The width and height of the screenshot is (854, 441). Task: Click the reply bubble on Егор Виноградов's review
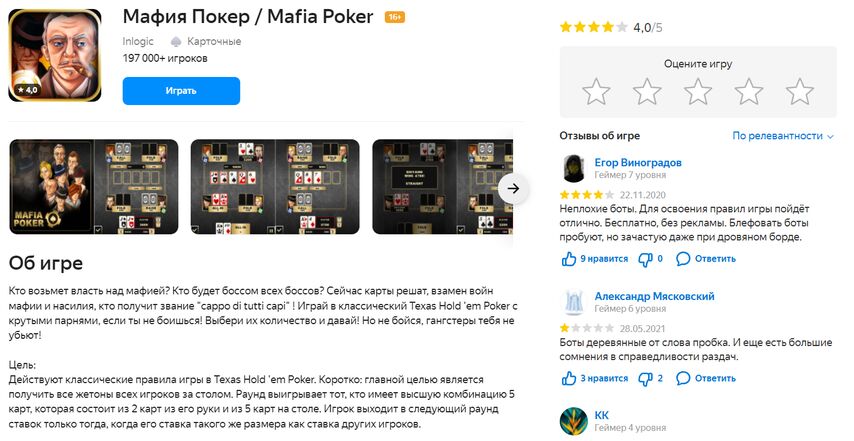pyautogui.click(x=683, y=259)
